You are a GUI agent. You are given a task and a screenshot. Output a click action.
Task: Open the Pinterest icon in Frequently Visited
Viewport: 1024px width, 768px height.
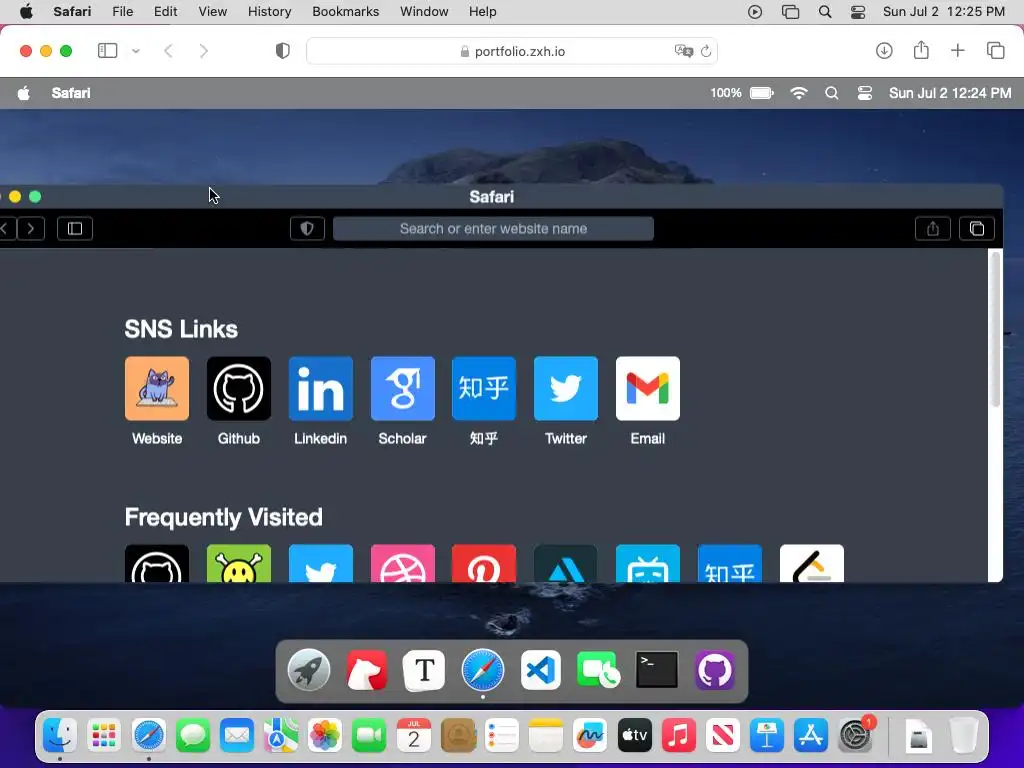(484, 563)
